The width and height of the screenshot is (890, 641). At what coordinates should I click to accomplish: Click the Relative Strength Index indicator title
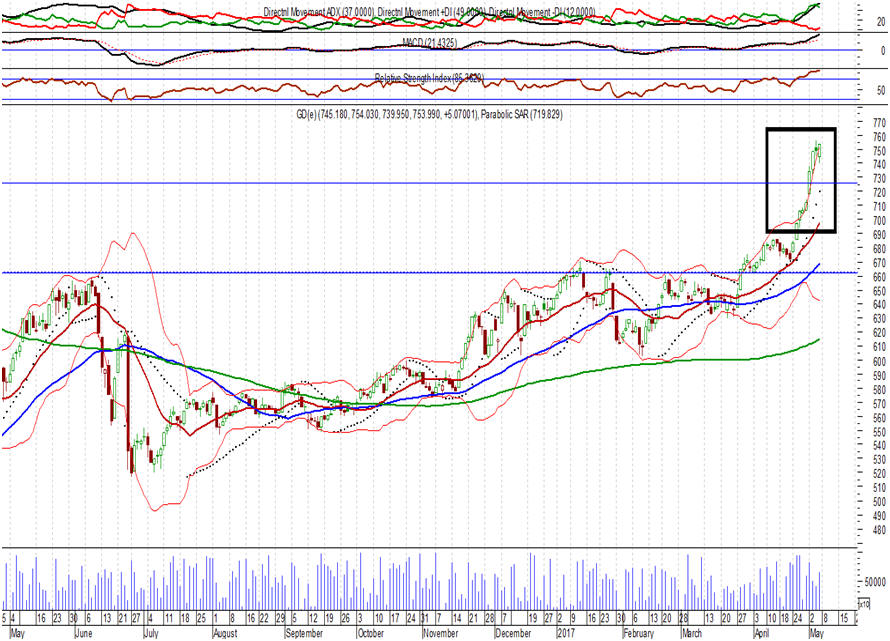(429, 78)
